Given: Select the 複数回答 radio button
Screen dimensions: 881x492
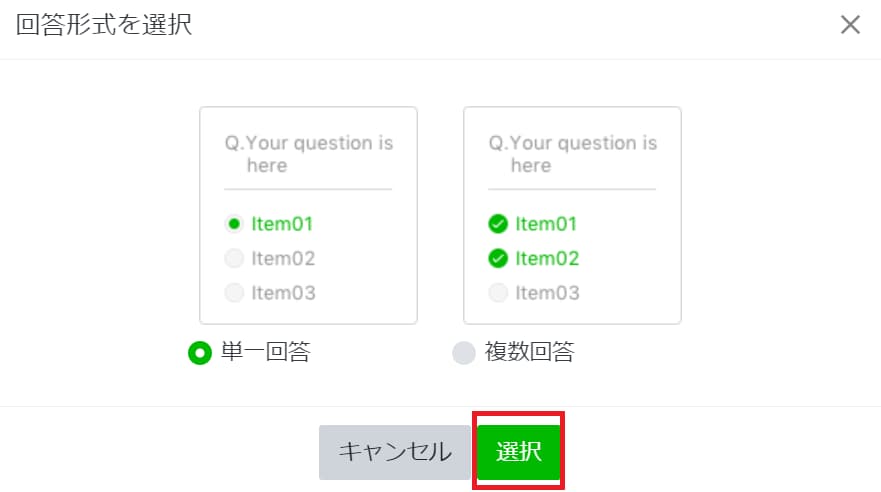Looking at the screenshot, I should pos(464,353).
